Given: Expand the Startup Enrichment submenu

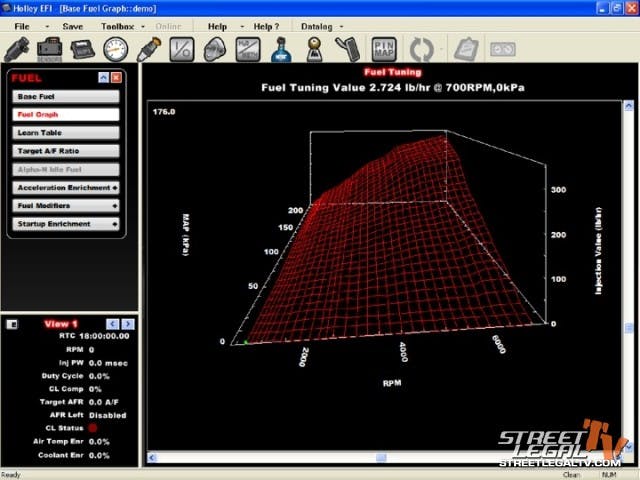Looking at the screenshot, I should 67,224.
